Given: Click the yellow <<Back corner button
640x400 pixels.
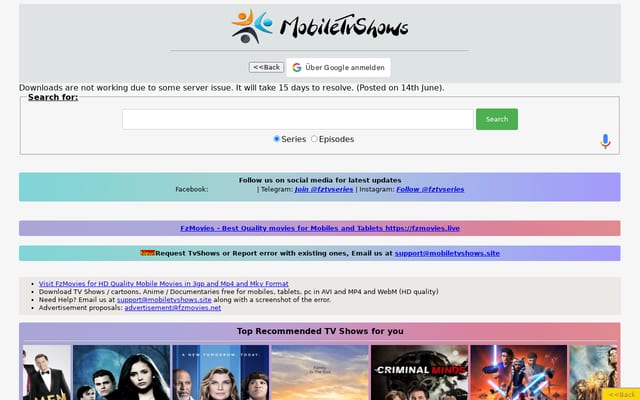Looking at the screenshot, I should (x=621, y=394).
